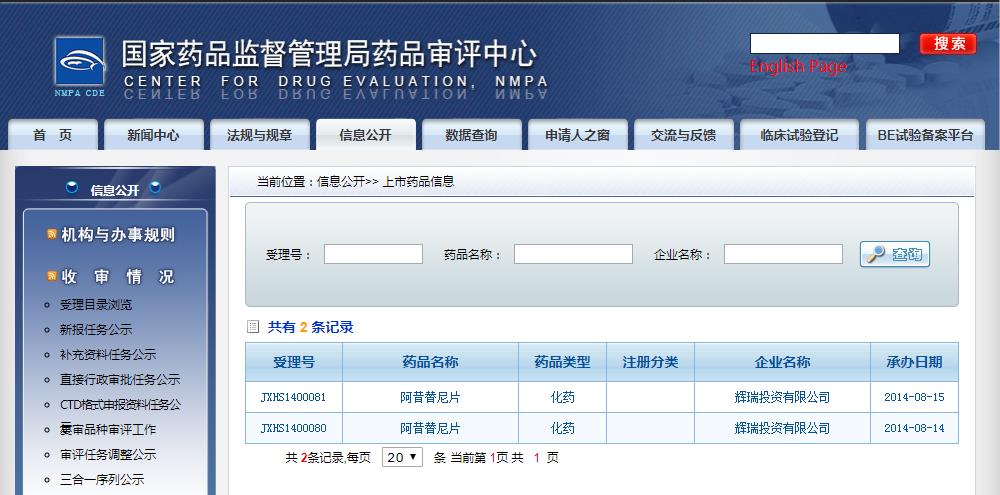Open the 新闻中心 tab
This screenshot has width=1000, height=495.
point(154,135)
